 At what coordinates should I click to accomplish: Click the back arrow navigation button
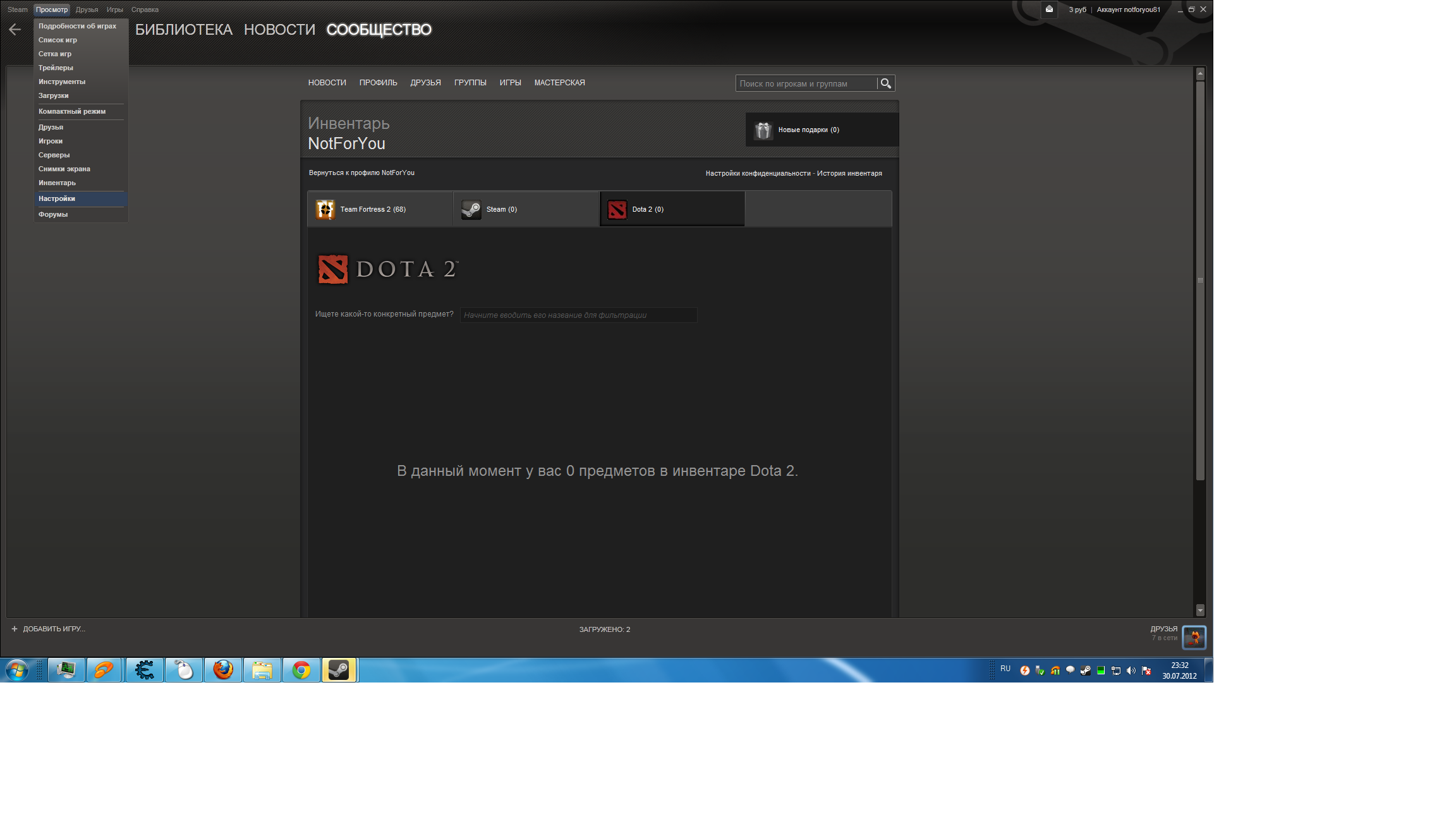click(x=15, y=29)
